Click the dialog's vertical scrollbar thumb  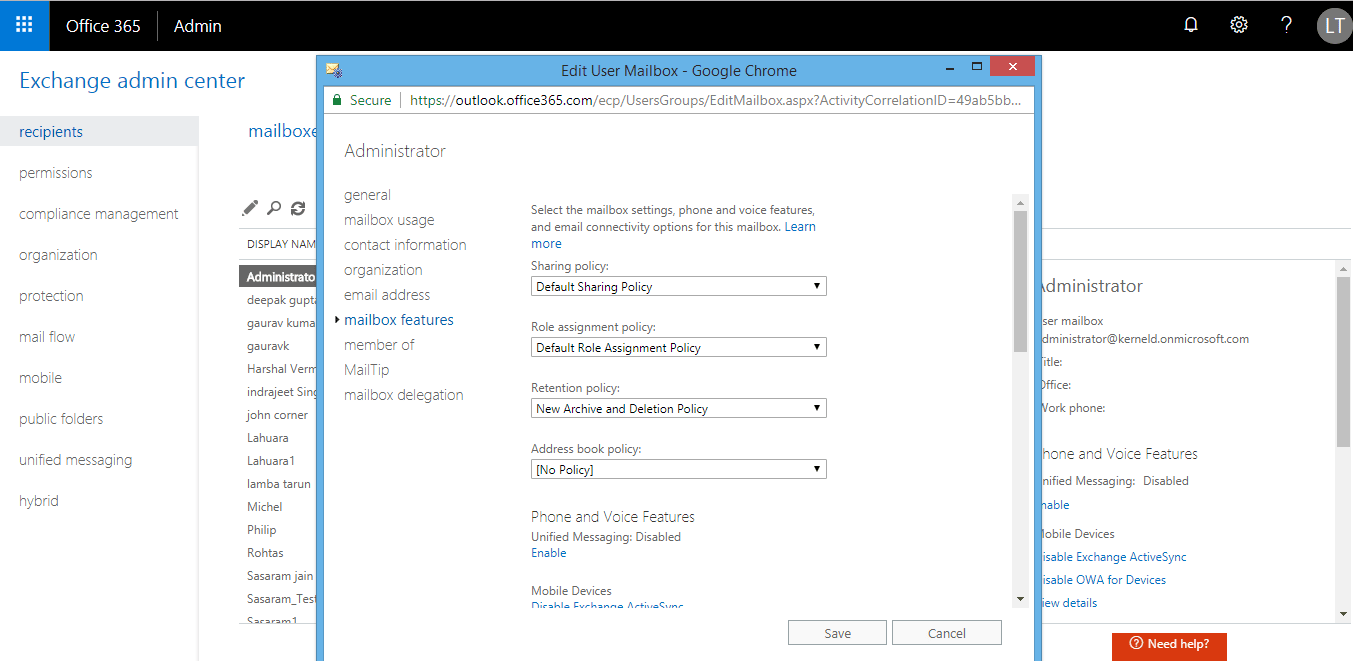1020,280
